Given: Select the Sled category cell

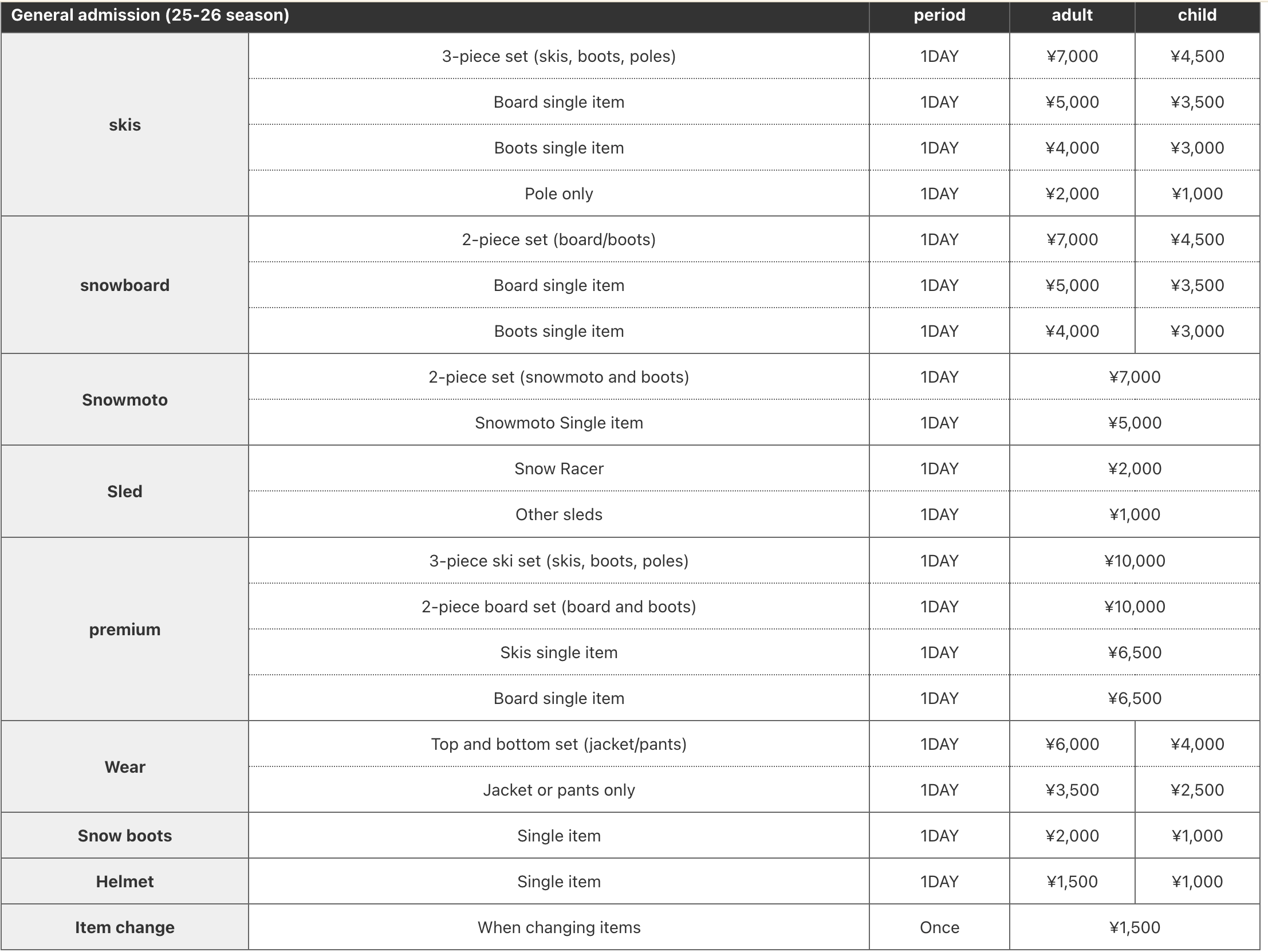Looking at the screenshot, I should tap(124, 491).
